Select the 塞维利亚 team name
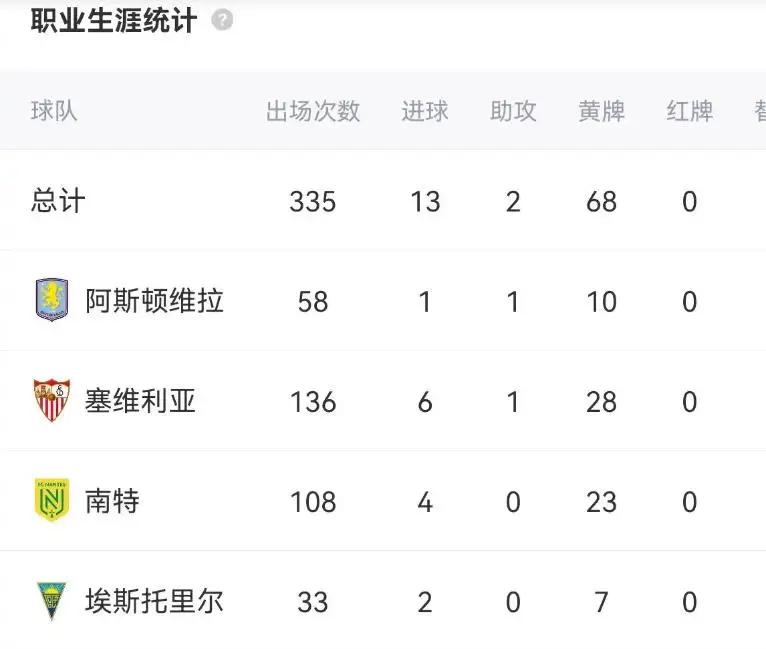This screenshot has height=649, width=766. click(x=140, y=401)
